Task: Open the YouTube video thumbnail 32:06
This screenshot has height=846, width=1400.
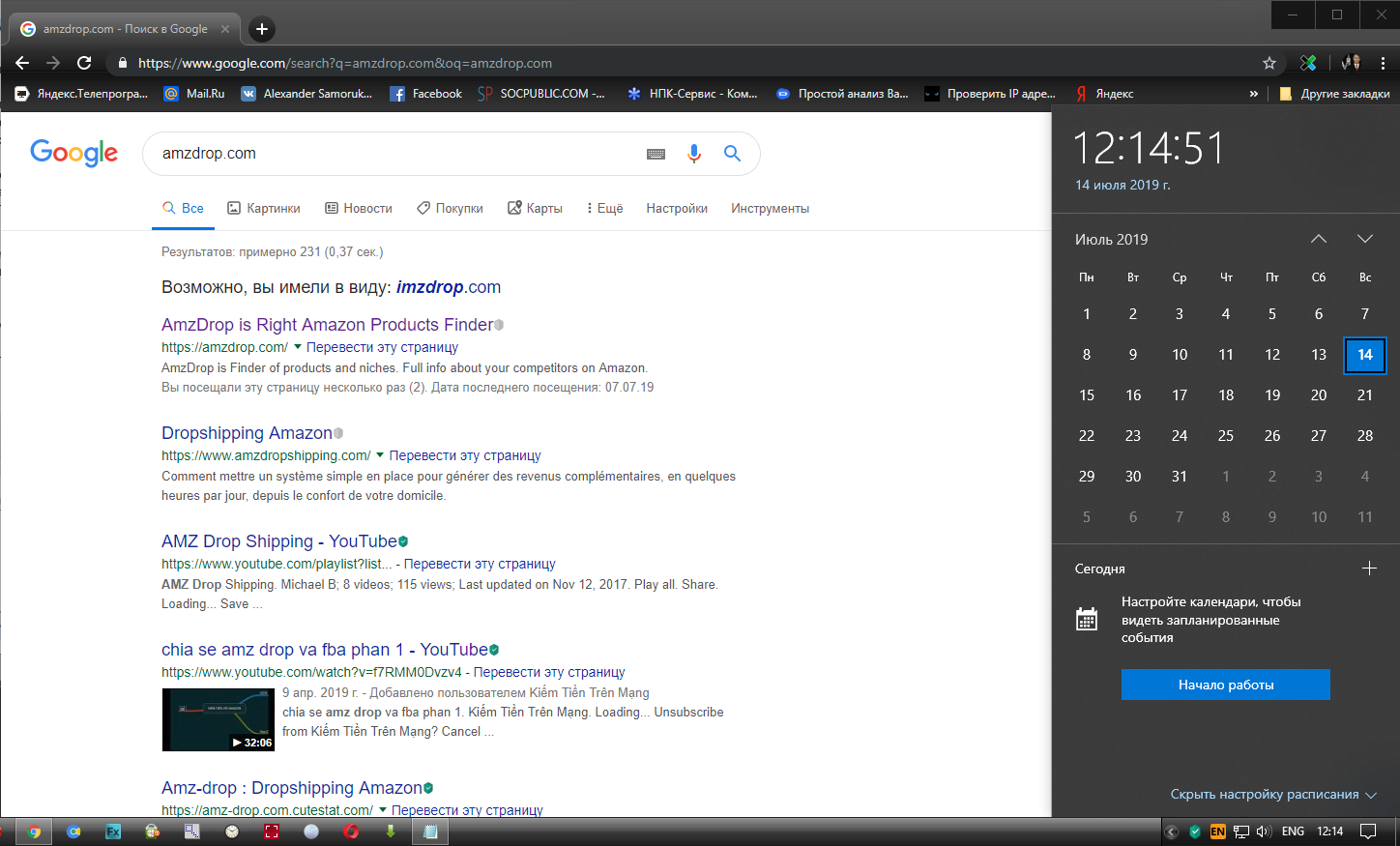Action: [219, 719]
